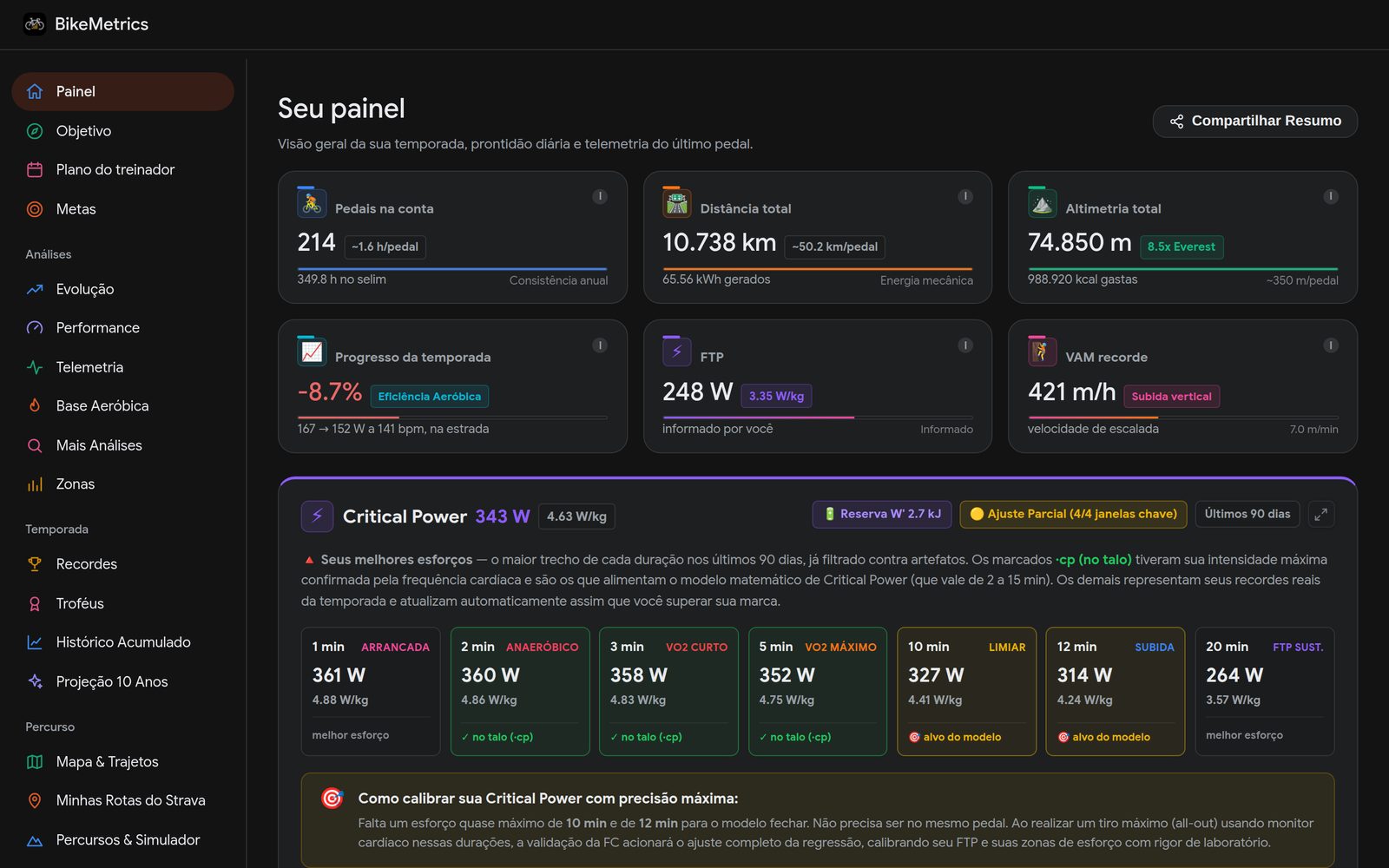The height and width of the screenshot is (868, 1389).
Task: Click the chart icon on Progresso da temporada
Action: coord(312,353)
